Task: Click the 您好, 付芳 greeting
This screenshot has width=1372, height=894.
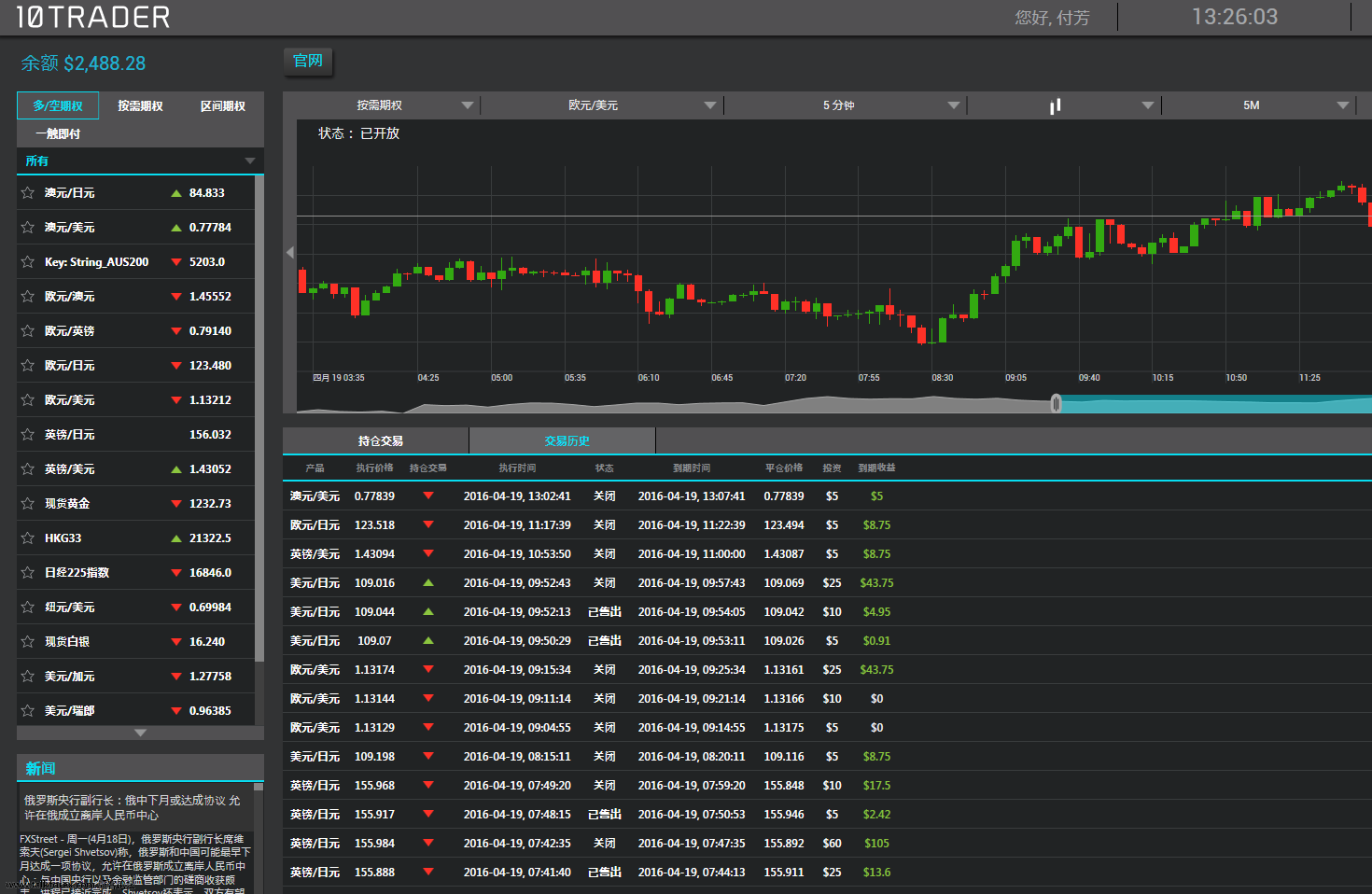Action: pyautogui.click(x=1052, y=18)
